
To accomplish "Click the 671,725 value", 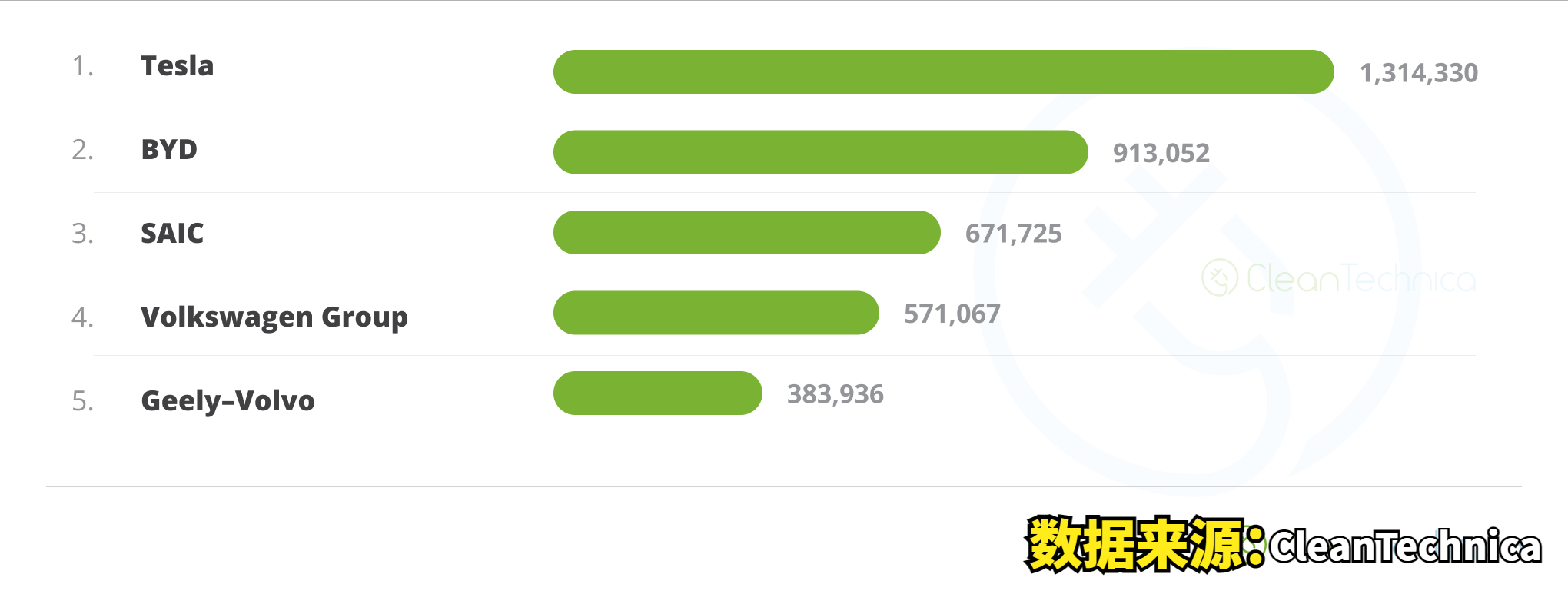I will [x=1014, y=234].
